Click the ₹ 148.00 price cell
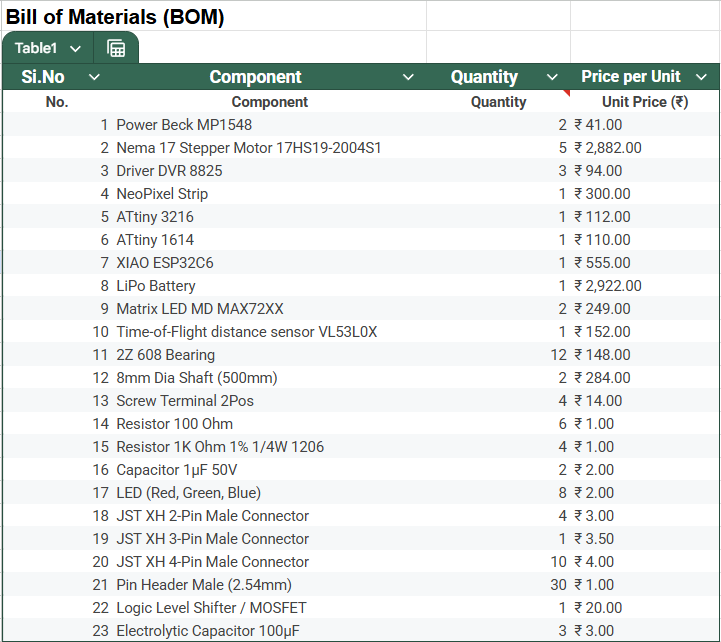The height and width of the screenshot is (642, 721). pos(645,355)
